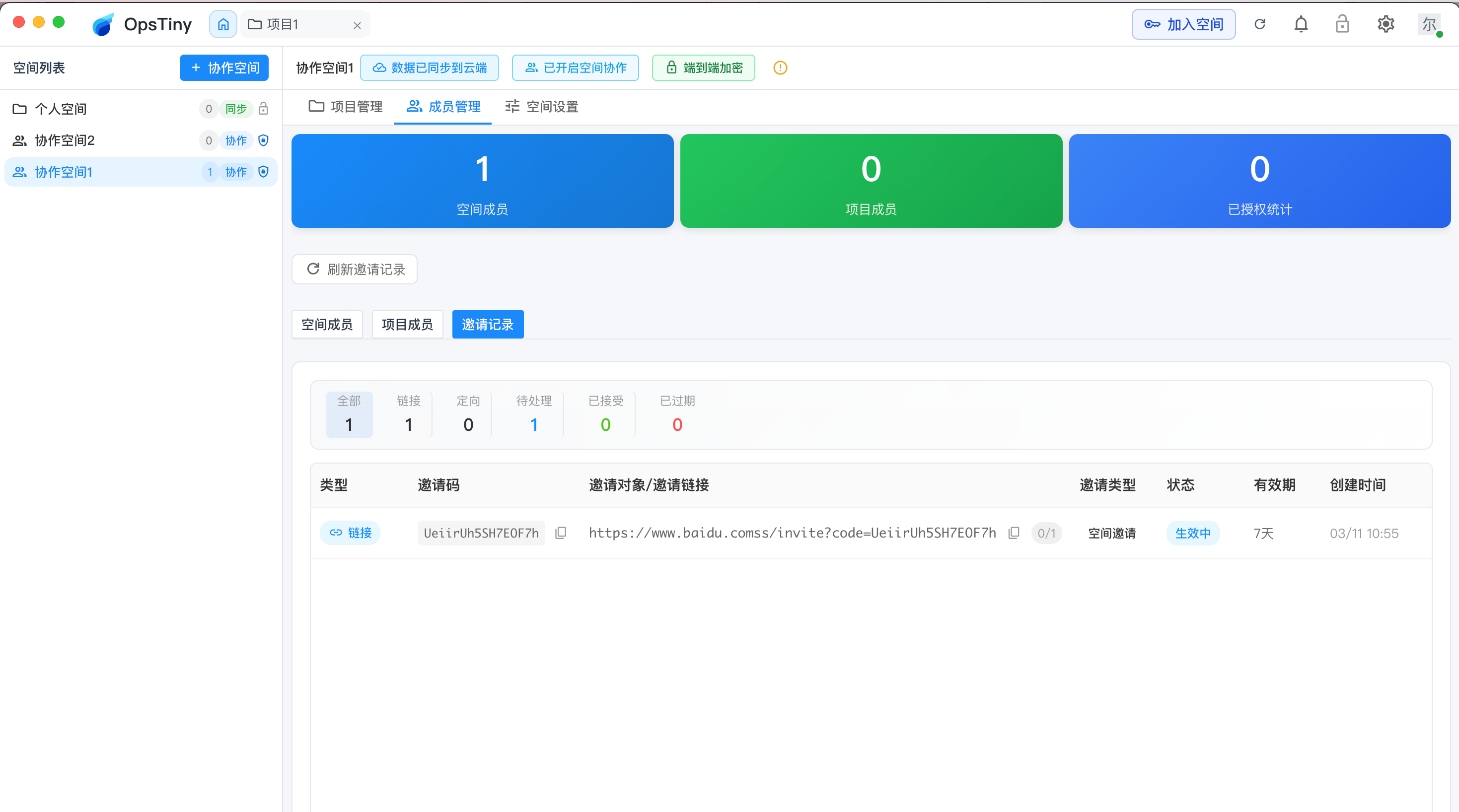
Task: Click the 链接 type tag in the invite row
Action: point(350,533)
